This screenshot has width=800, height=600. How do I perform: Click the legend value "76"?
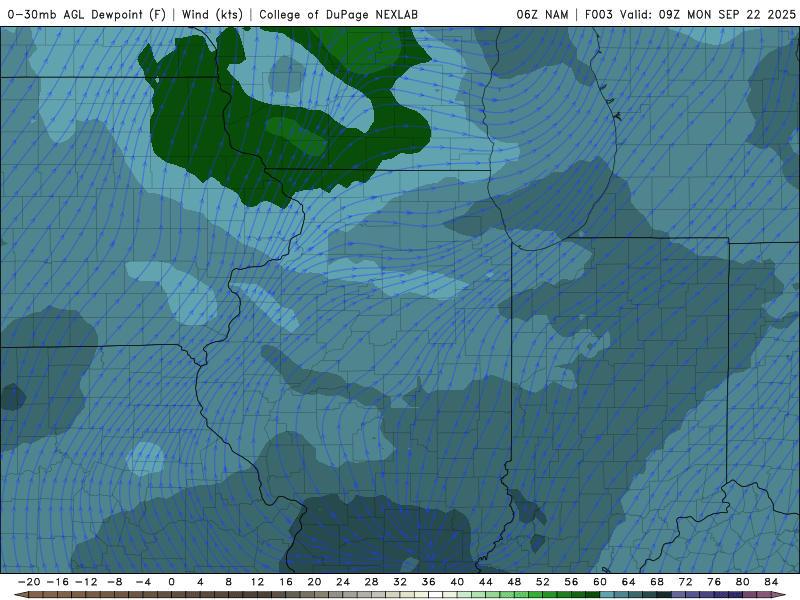(714, 582)
